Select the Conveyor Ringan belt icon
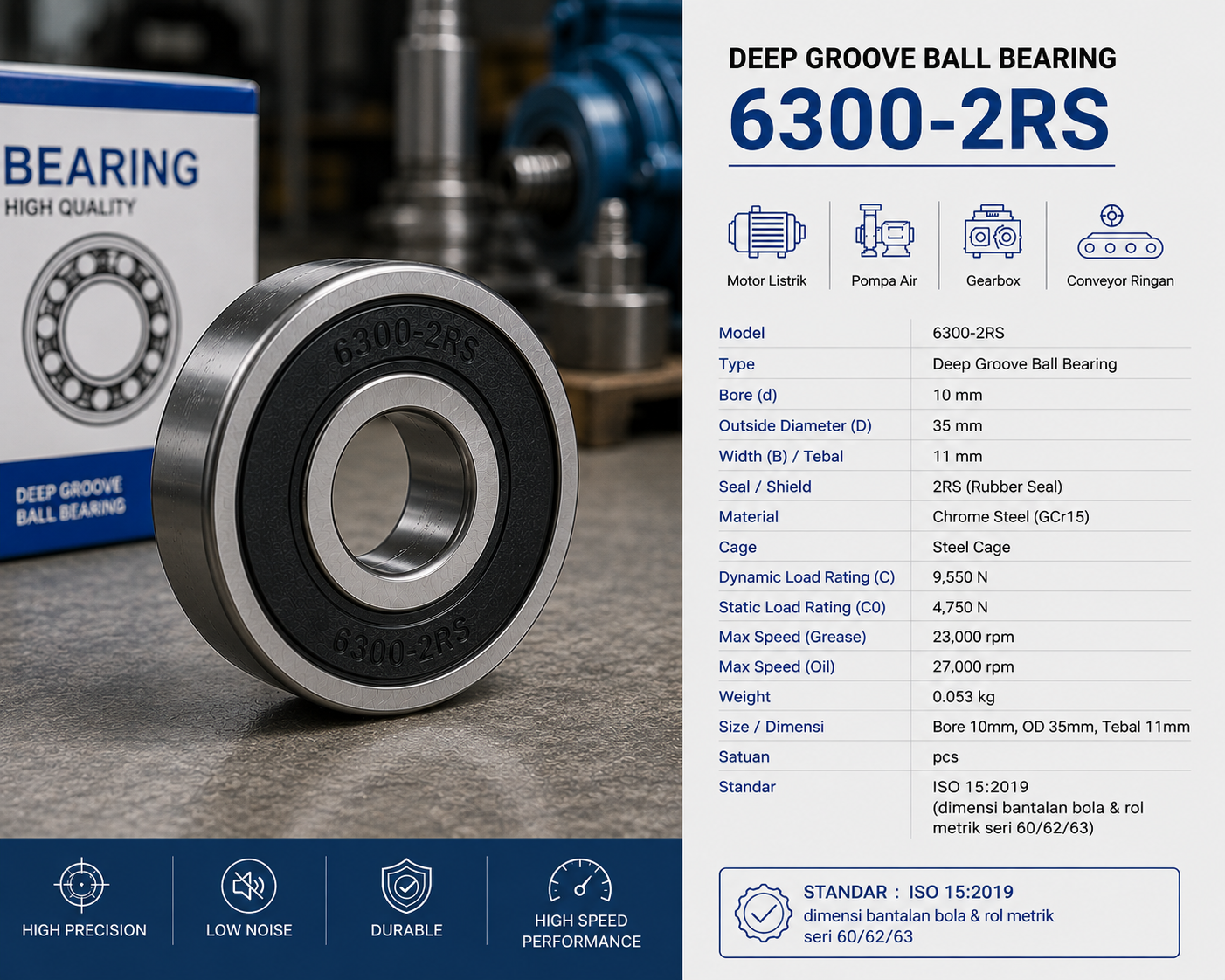1225x980 pixels. click(1120, 232)
